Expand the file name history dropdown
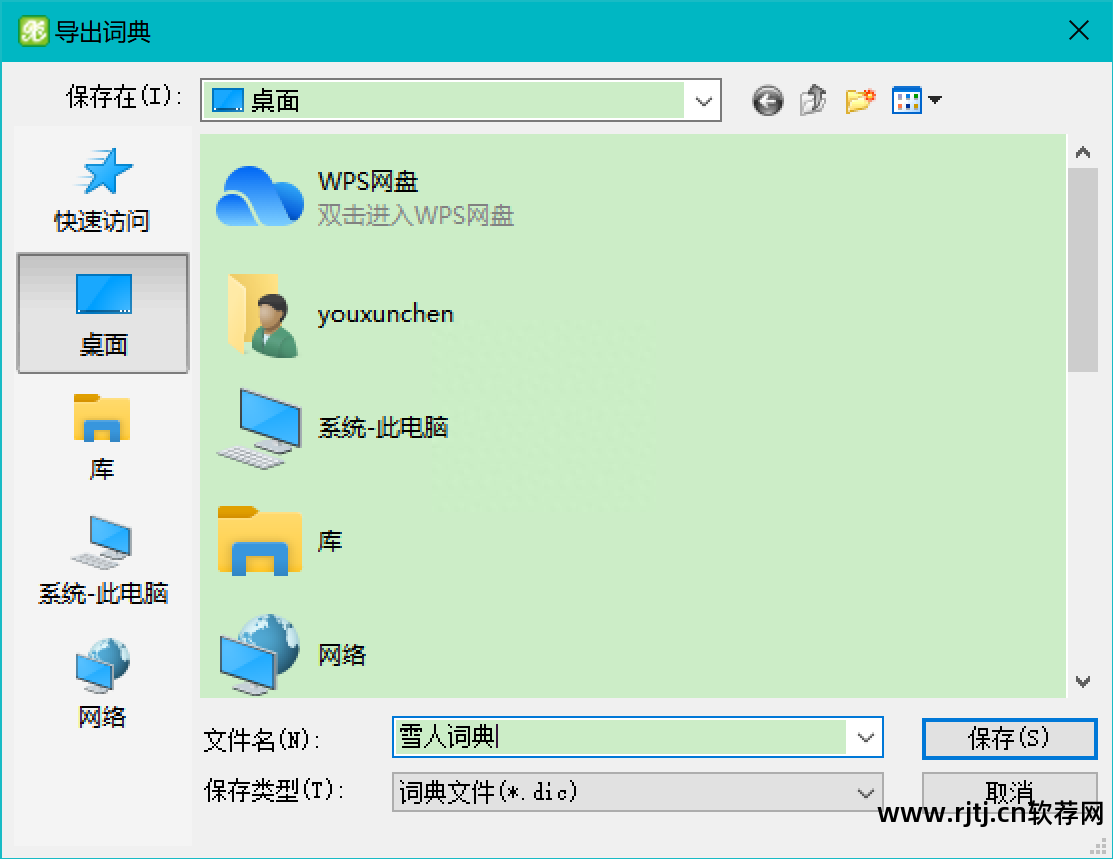The height and width of the screenshot is (859, 1113). 865,738
